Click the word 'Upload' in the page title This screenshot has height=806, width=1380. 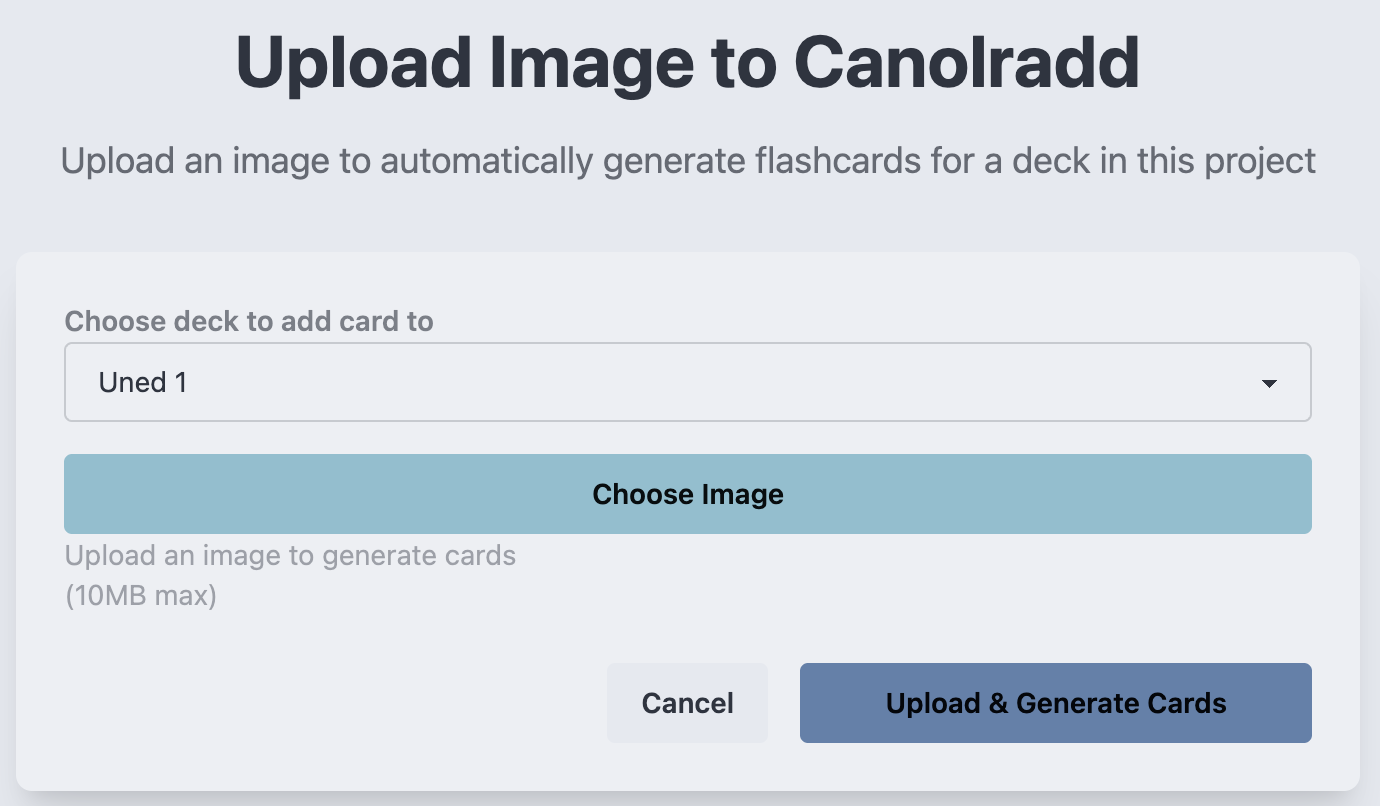(x=355, y=62)
